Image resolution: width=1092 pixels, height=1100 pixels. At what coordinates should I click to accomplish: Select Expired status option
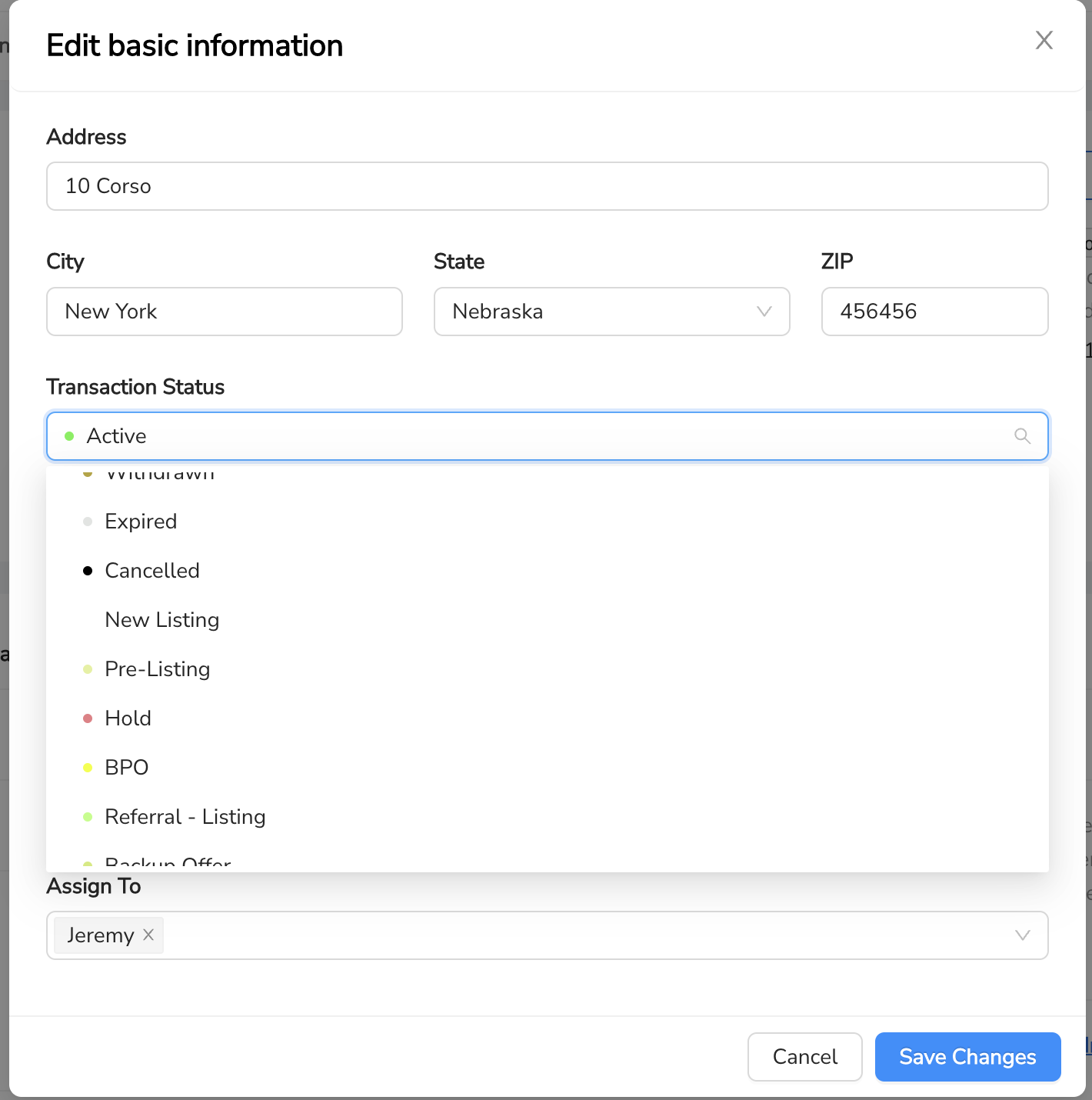coord(548,522)
